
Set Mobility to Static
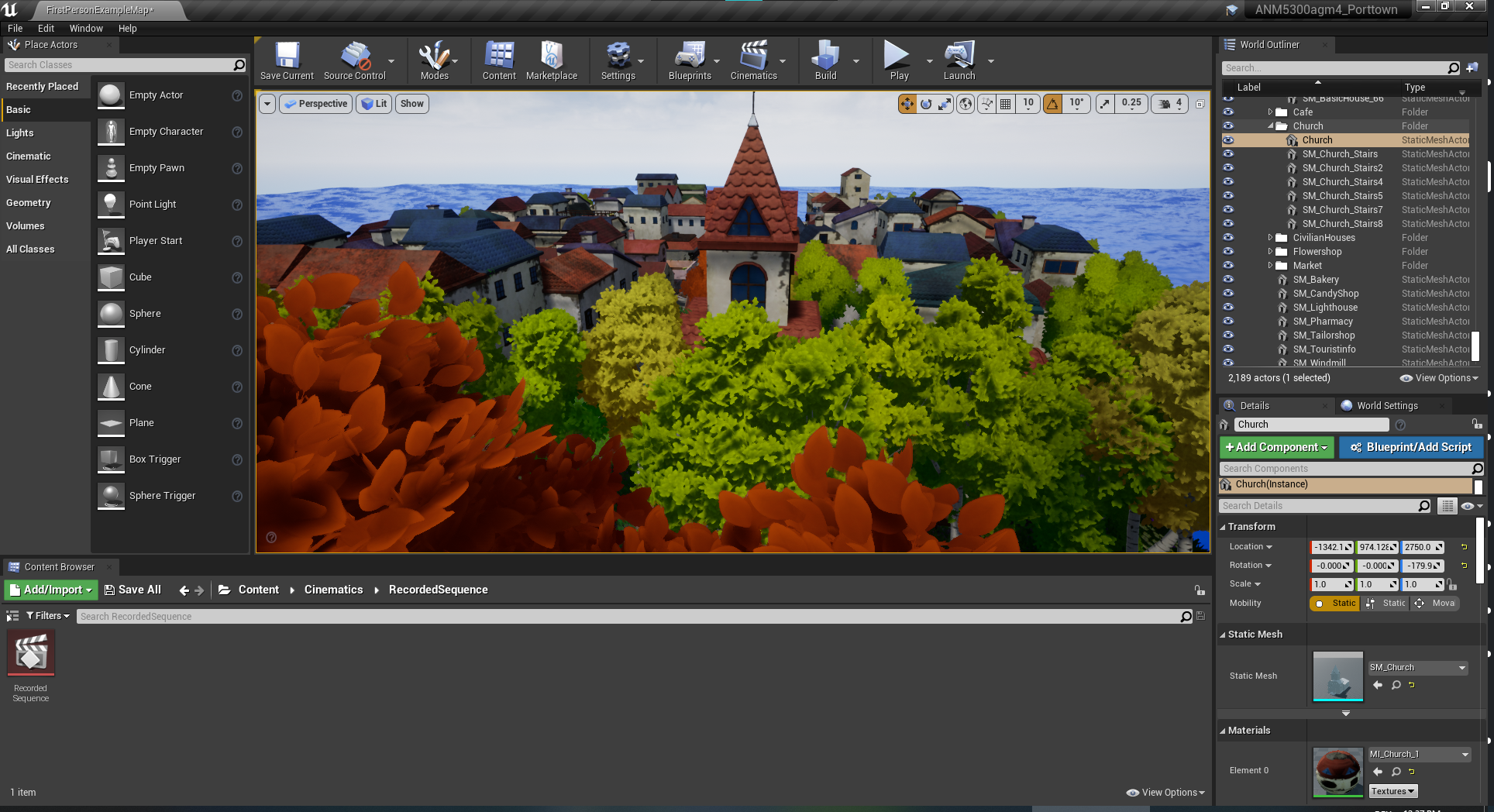click(1334, 604)
